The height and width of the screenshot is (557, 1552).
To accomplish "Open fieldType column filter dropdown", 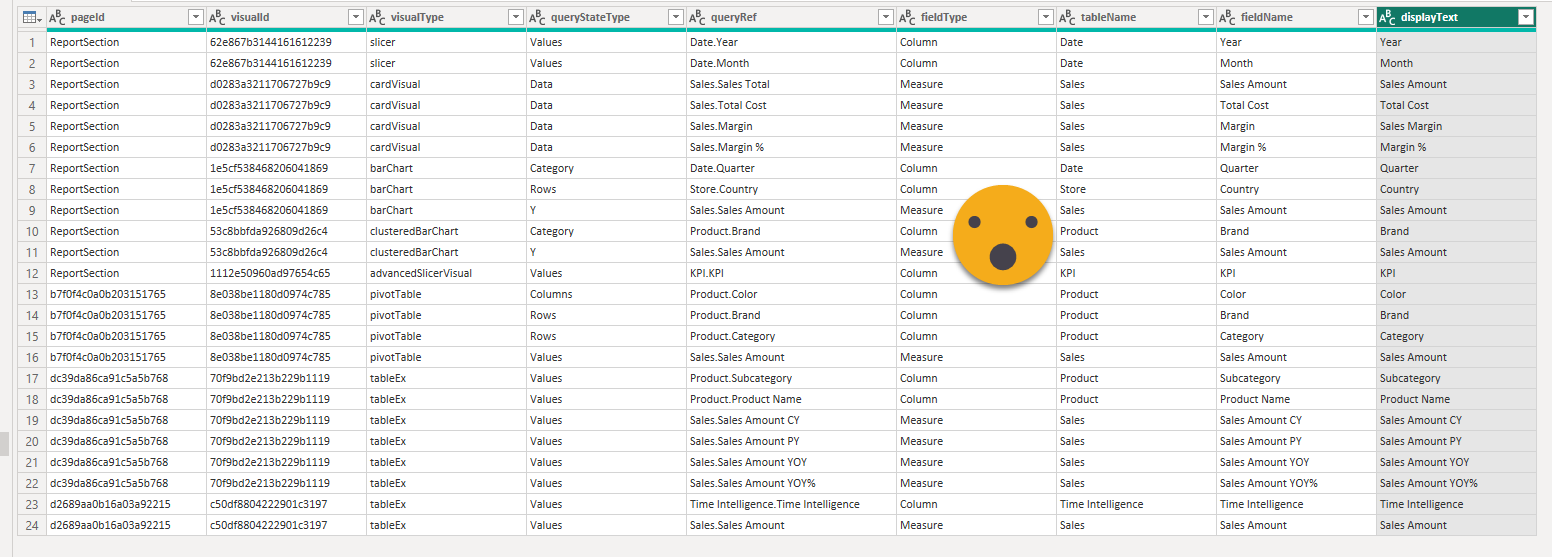I will coord(1045,17).
